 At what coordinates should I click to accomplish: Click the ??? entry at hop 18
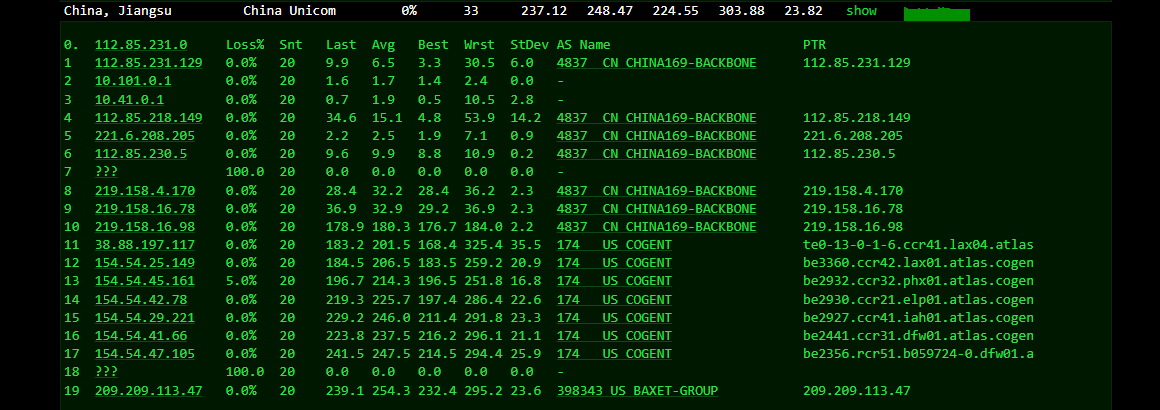tap(106, 372)
